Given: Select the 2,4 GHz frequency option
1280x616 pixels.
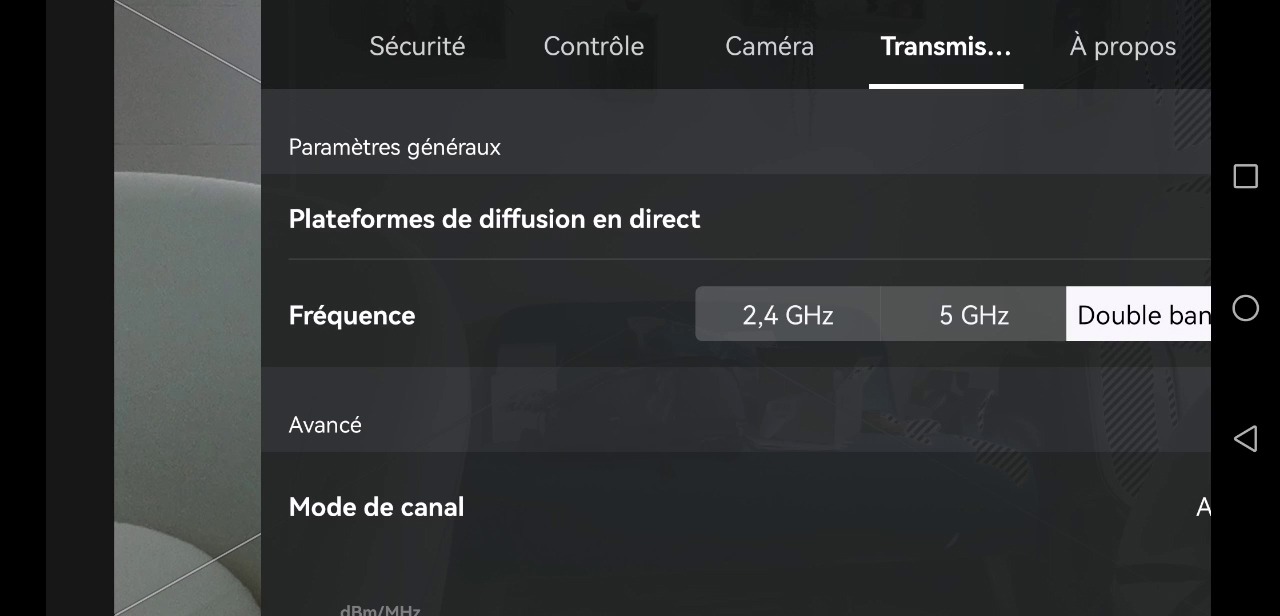Looking at the screenshot, I should [x=788, y=315].
